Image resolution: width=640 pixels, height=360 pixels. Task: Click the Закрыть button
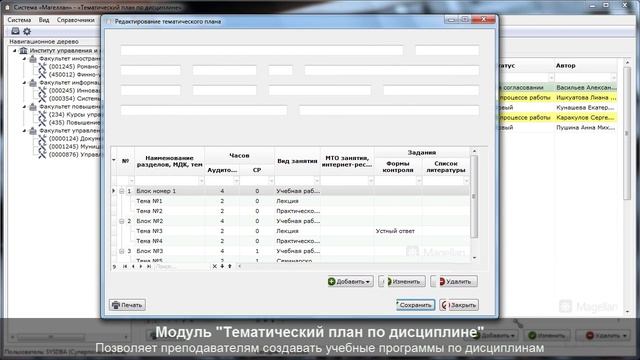point(459,305)
